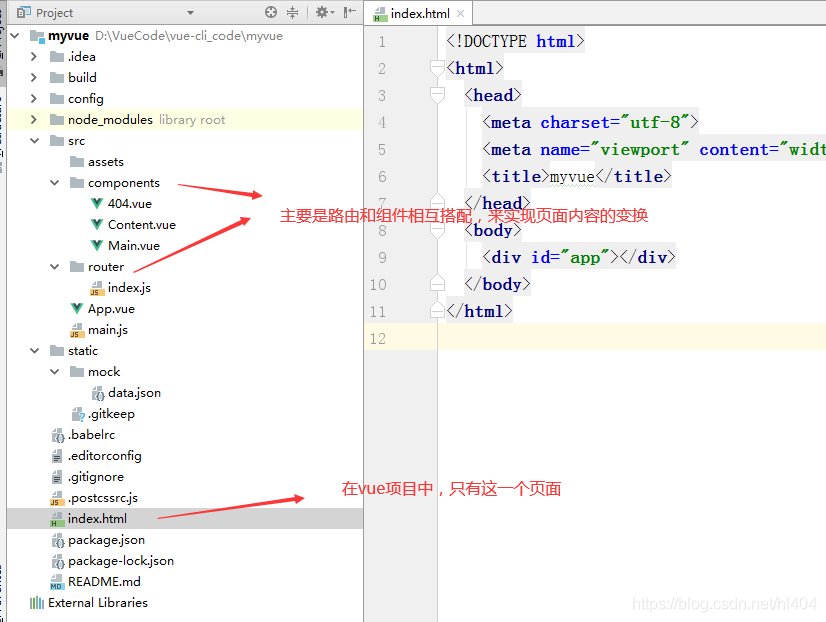Fold the html tag at line 2
Viewport: 826px width, 622px height.
(437, 68)
